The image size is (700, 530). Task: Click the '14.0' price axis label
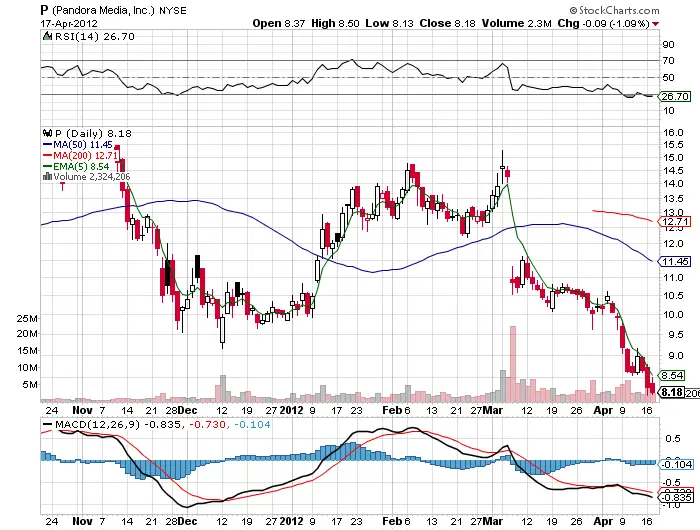point(673,184)
